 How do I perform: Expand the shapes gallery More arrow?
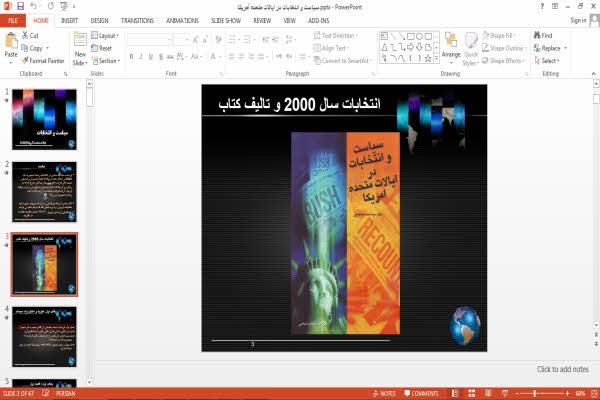436,58
